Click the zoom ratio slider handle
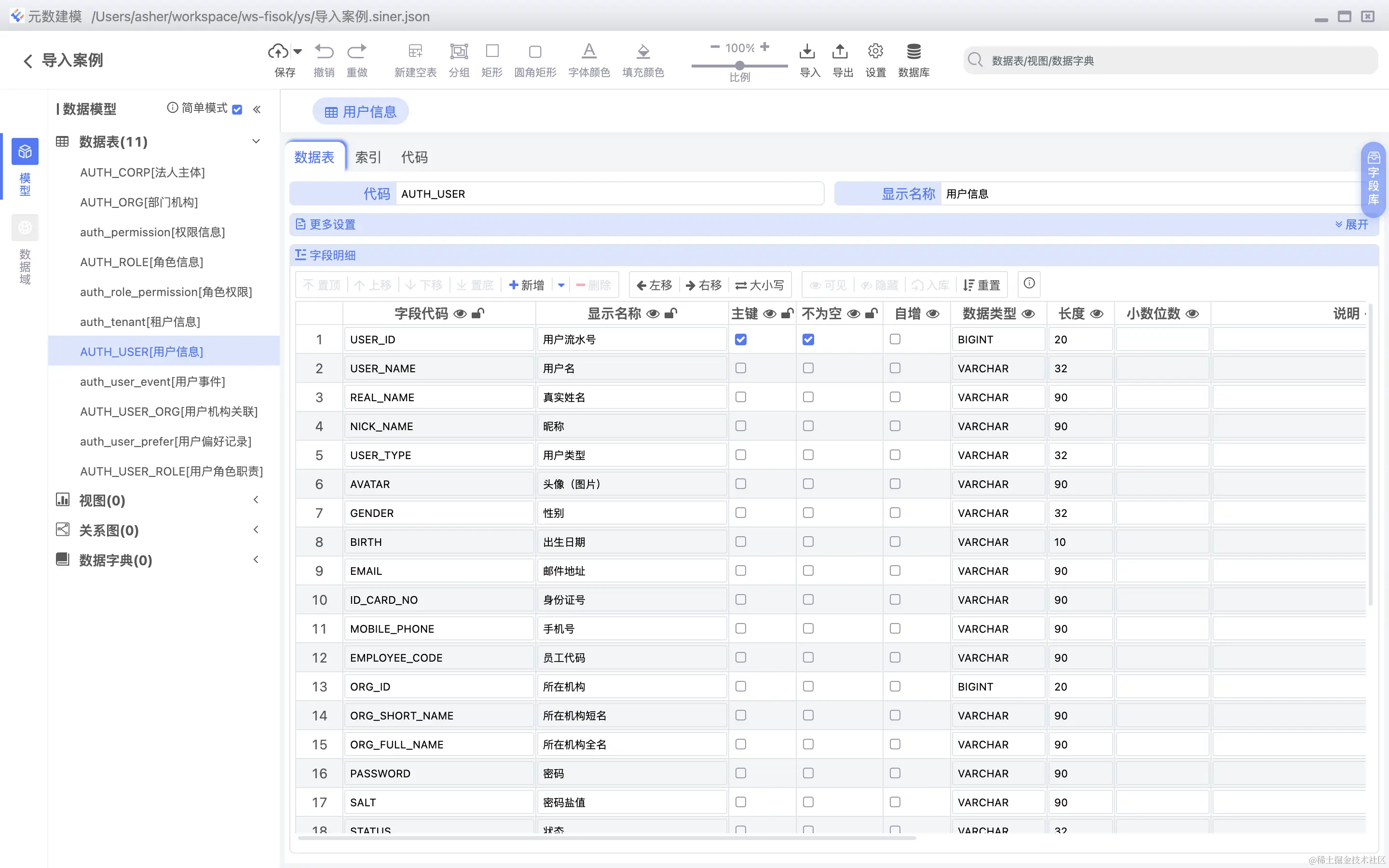 click(x=740, y=66)
